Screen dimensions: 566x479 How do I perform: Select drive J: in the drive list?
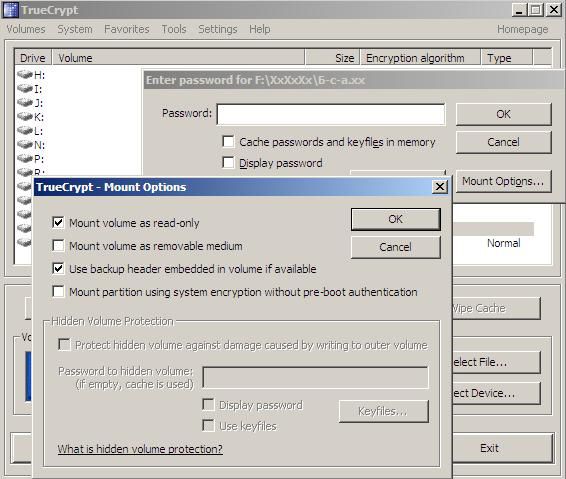(30, 103)
